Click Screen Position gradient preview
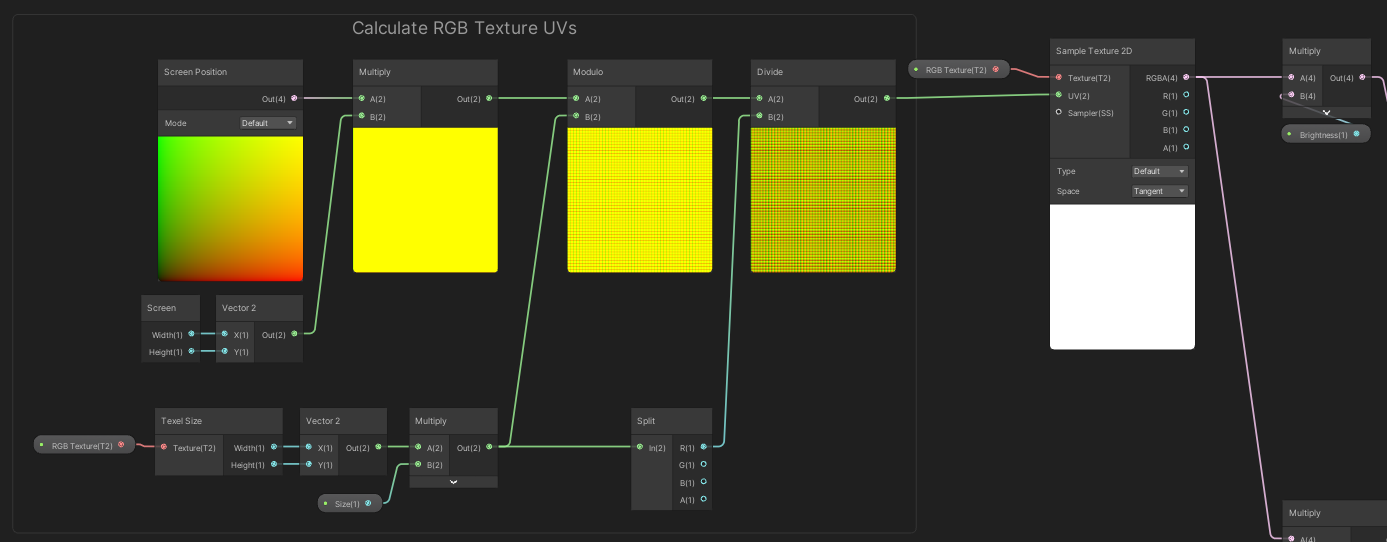The height and width of the screenshot is (542, 1387). pos(230,209)
